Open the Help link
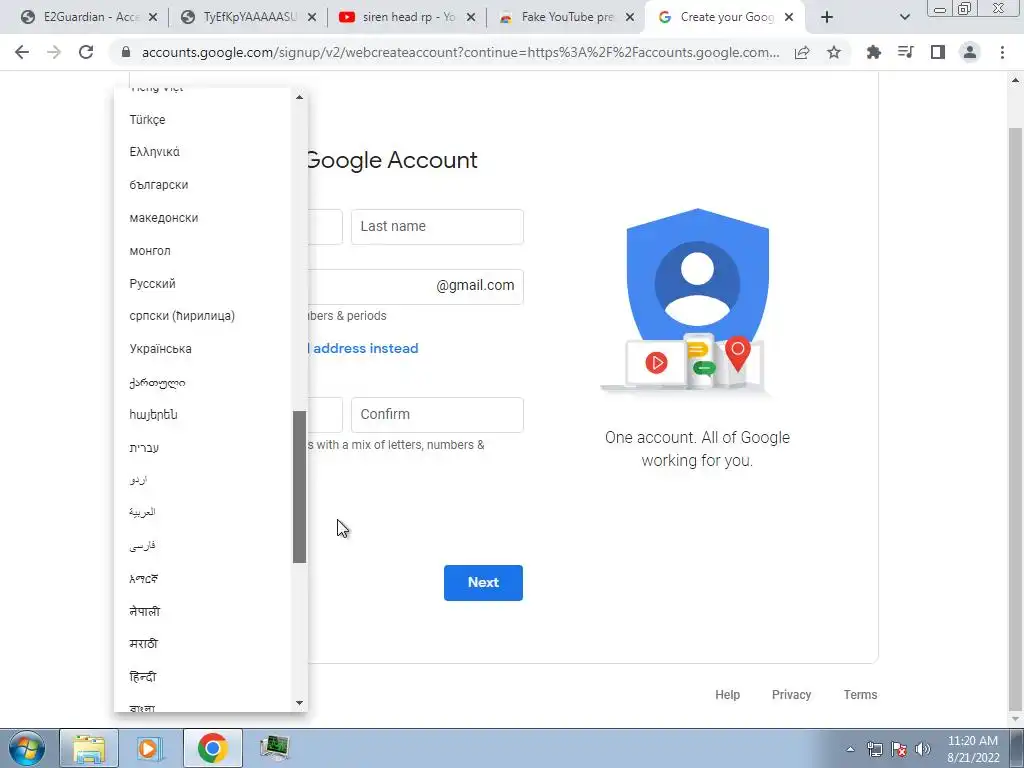 tap(728, 695)
